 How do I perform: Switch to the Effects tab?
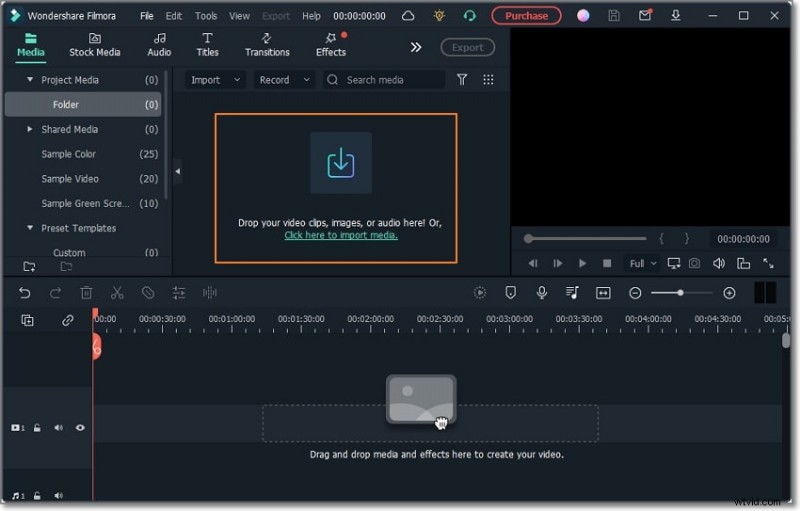[331, 45]
